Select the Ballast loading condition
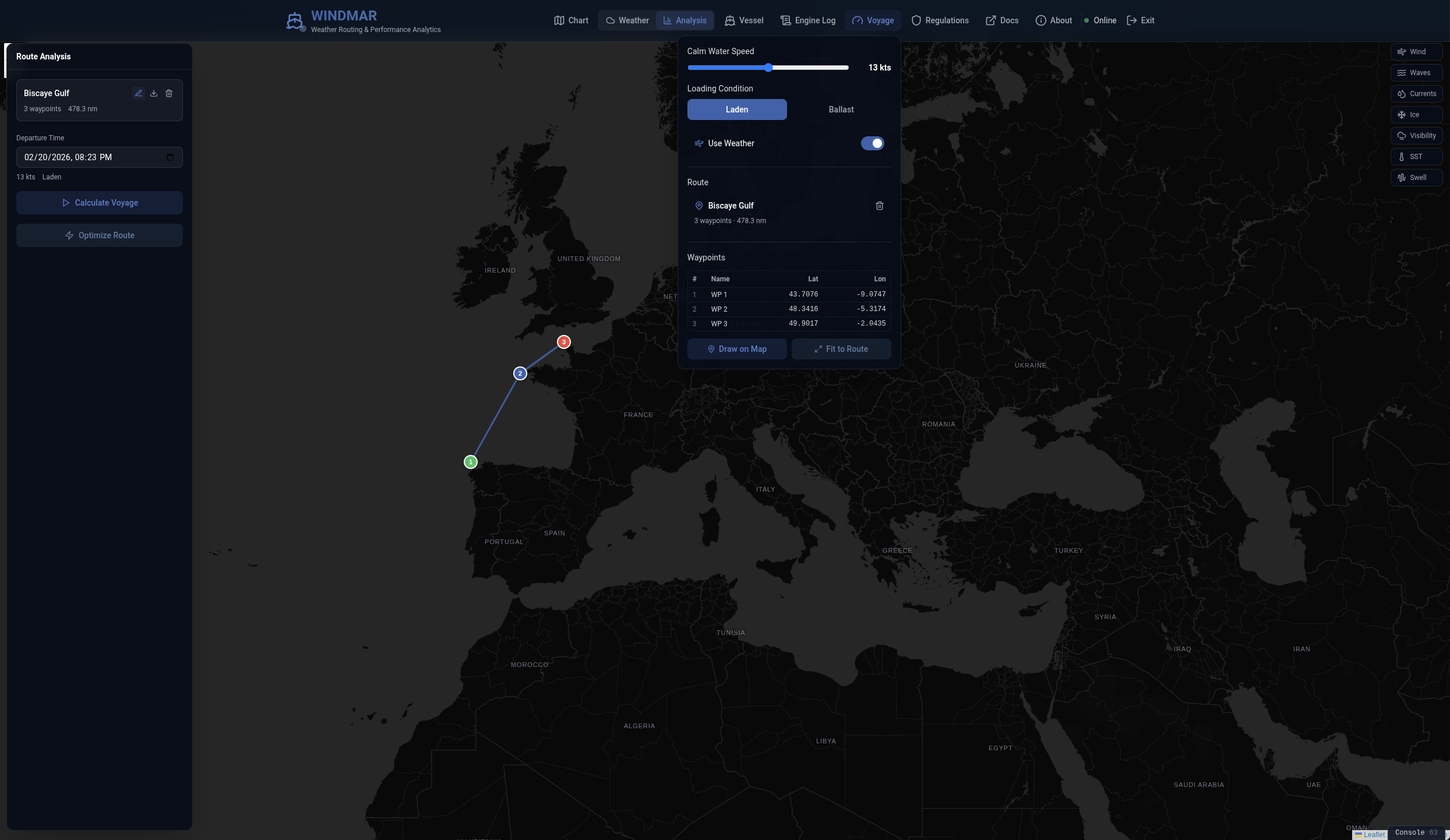Viewport: 1450px width, 840px height. point(841,110)
